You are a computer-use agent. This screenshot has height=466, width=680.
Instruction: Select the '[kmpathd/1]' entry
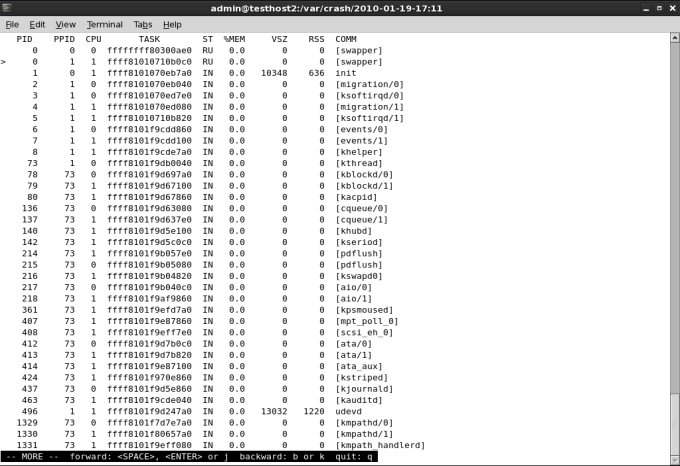click(x=364, y=433)
